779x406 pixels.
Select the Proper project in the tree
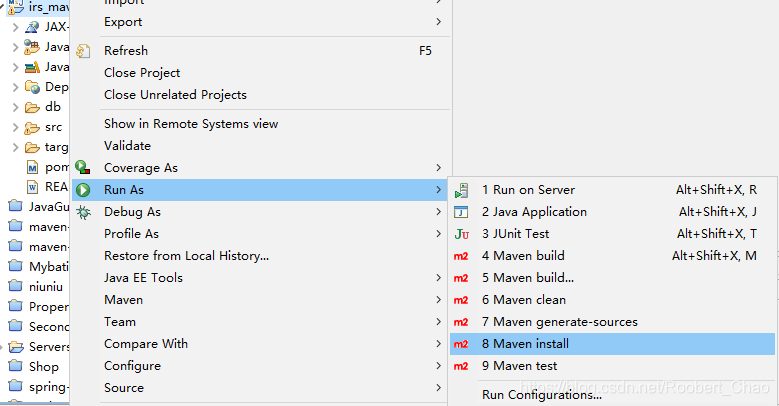49,307
